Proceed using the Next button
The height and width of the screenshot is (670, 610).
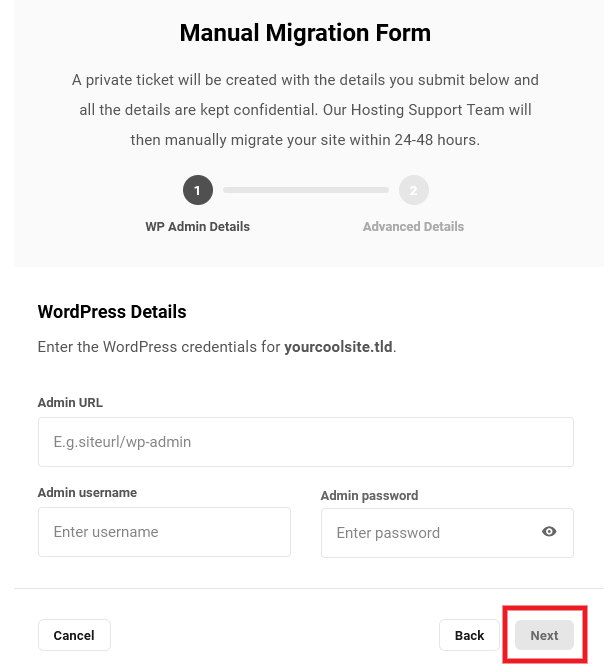[544, 635]
